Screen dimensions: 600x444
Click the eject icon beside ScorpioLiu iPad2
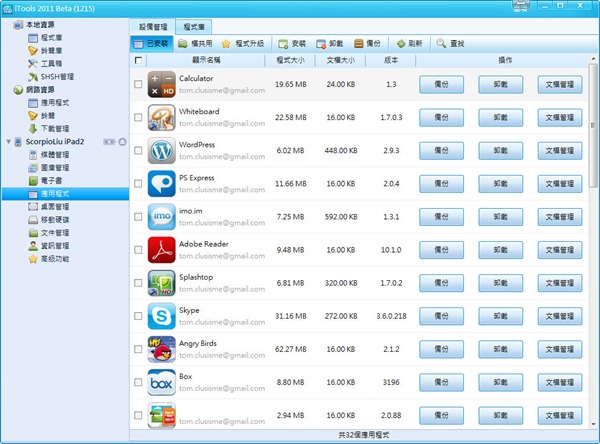(x=122, y=142)
